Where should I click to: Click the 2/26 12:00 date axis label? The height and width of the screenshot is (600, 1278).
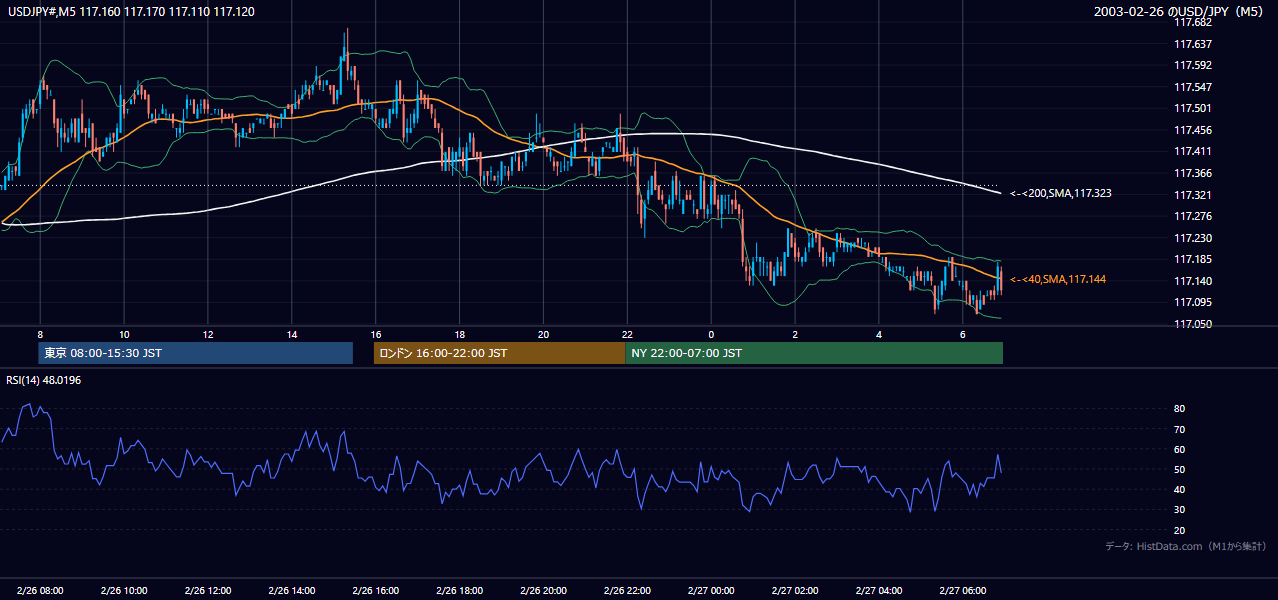[x=208, y=591]
